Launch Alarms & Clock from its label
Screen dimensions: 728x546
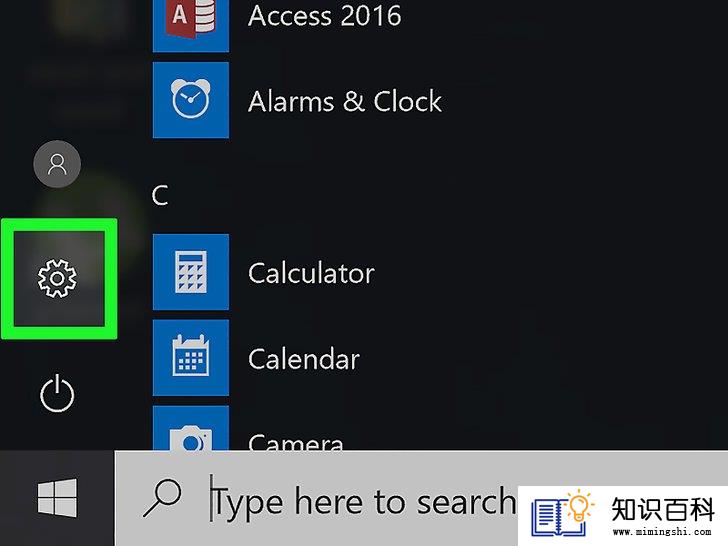tap(344, 101)
